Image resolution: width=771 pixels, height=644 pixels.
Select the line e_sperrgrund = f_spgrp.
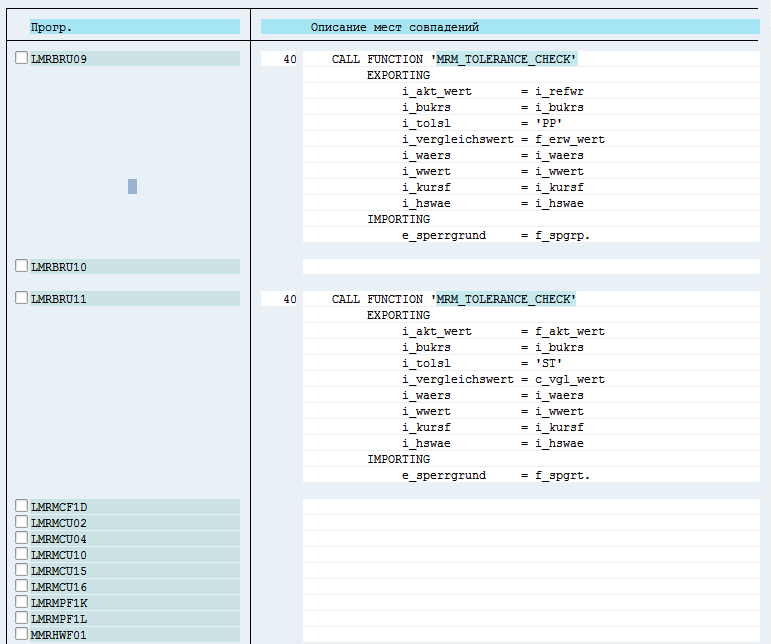pos(496,235)
